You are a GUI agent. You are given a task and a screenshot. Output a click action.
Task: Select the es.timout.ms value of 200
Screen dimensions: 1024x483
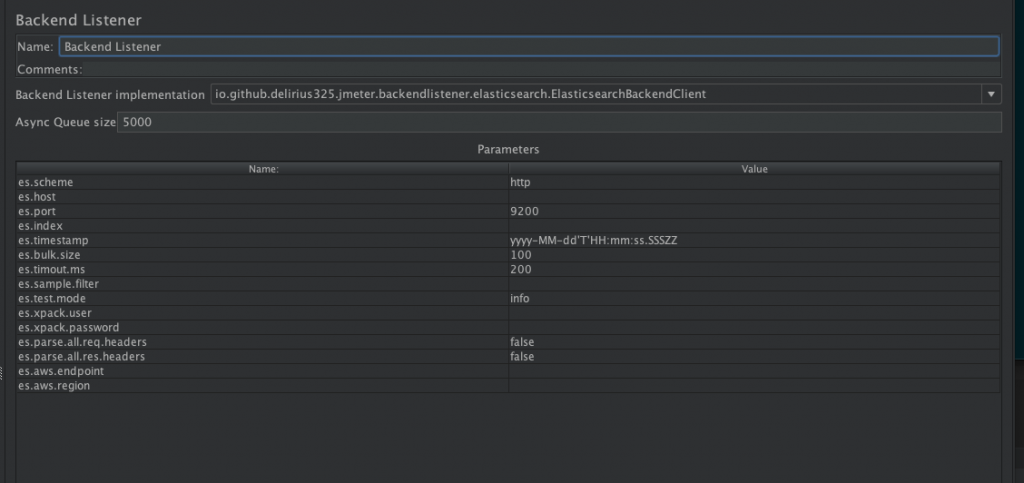click(754, 270)
